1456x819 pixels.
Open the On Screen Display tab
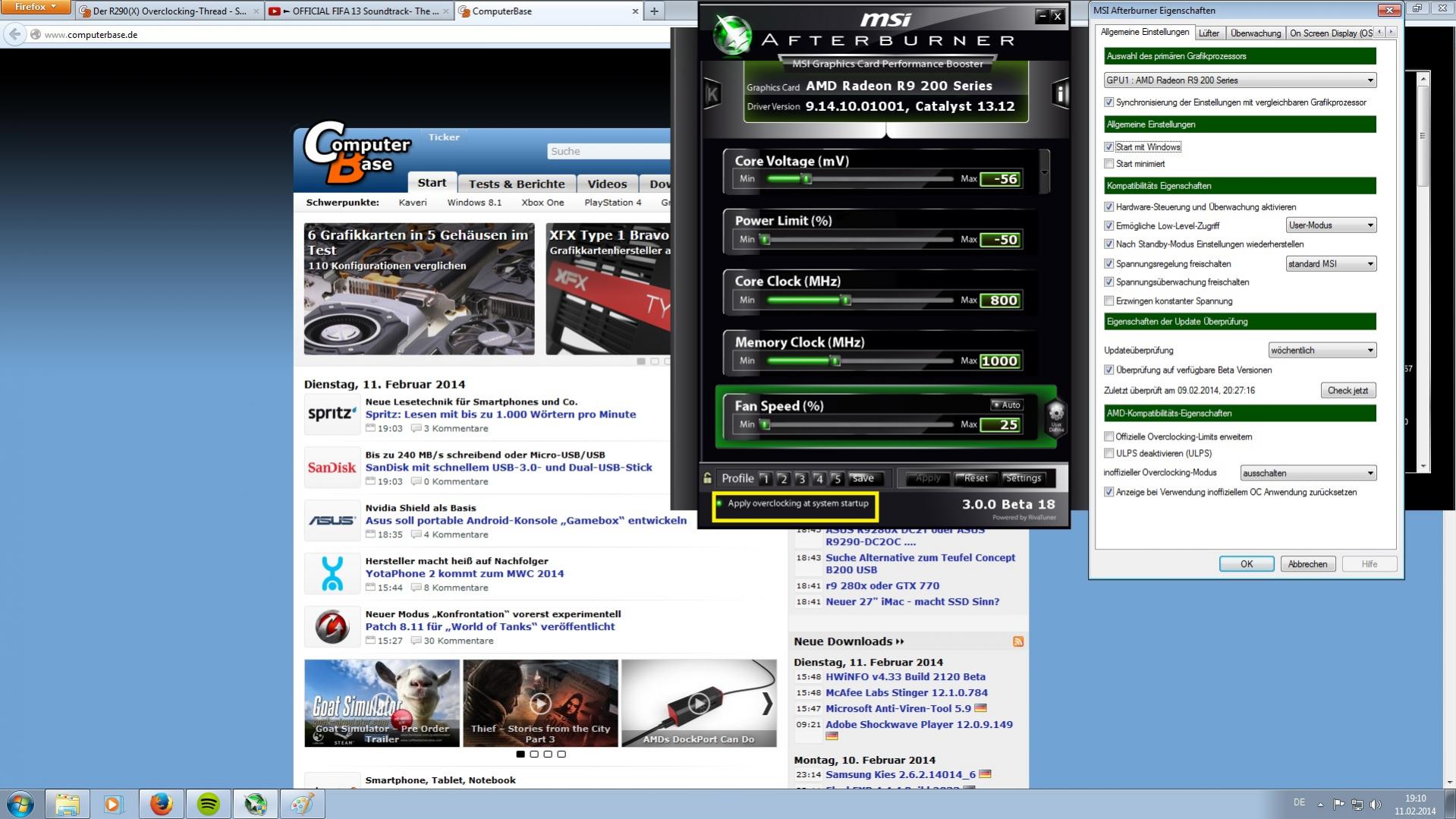point(1330,33)
